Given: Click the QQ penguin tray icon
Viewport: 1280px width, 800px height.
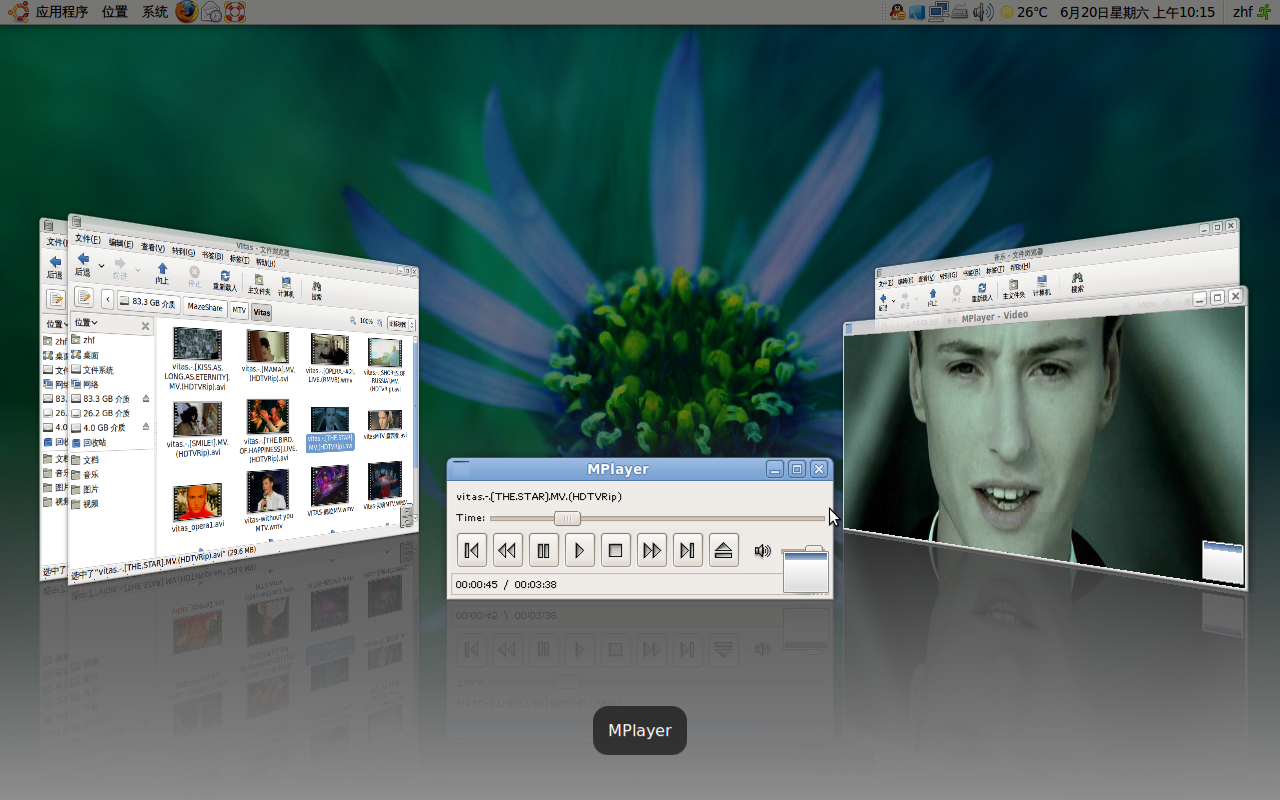Looking at the screenshot, I should pyautogui.click(x=897, y=12).
